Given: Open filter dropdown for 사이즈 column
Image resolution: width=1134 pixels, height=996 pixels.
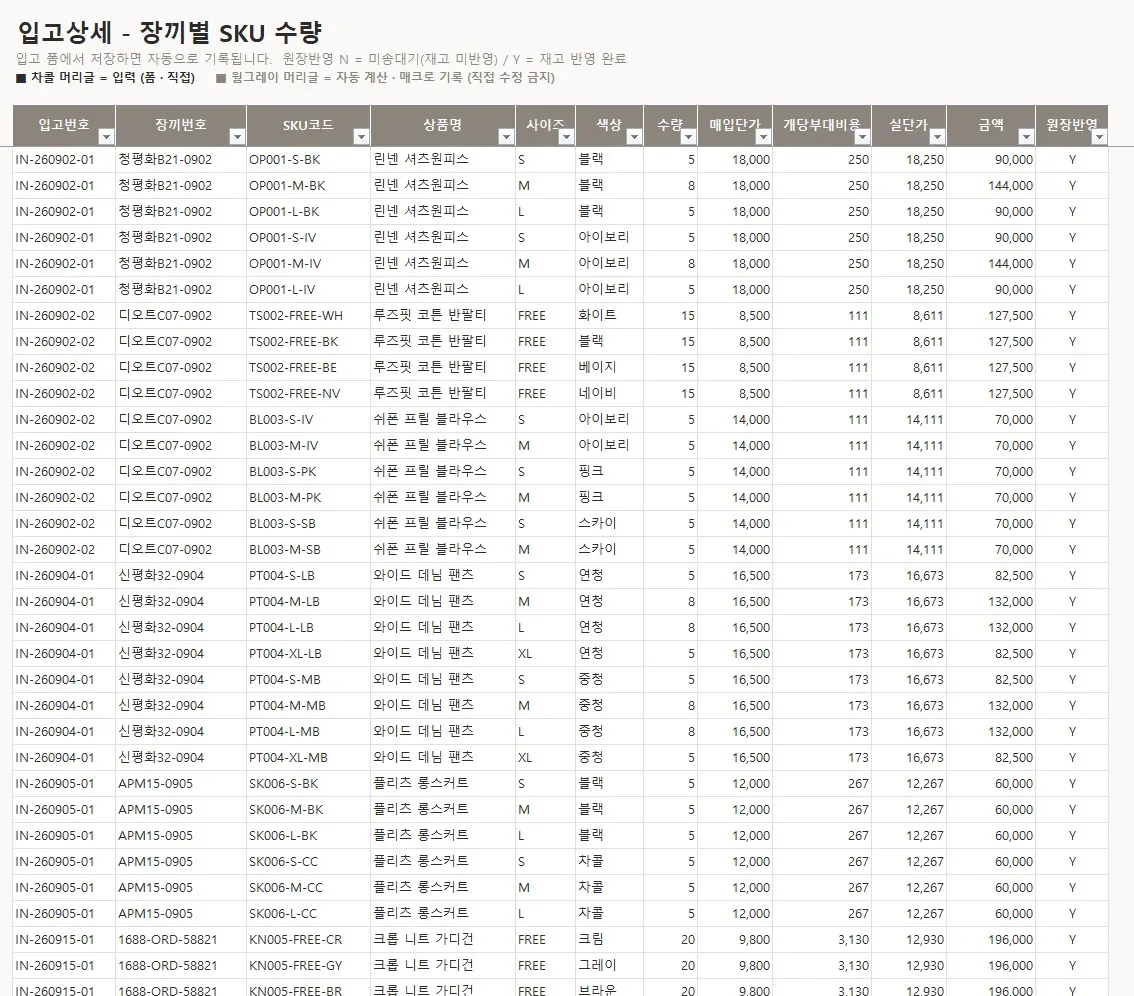Looking at the screenshot, I should click(x=566, y=137).
